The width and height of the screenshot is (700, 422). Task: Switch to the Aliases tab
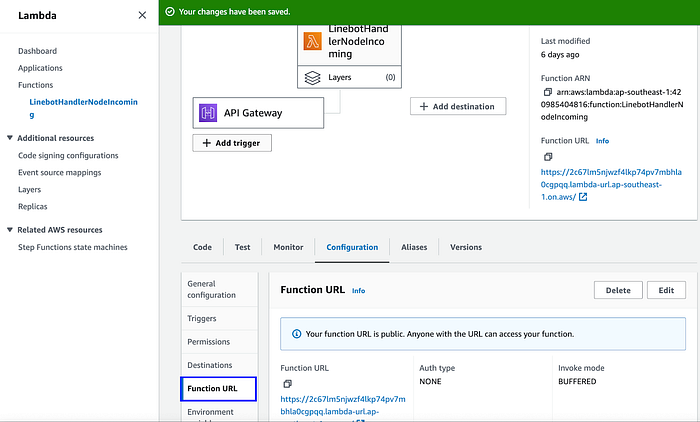(x=414, y=247)
